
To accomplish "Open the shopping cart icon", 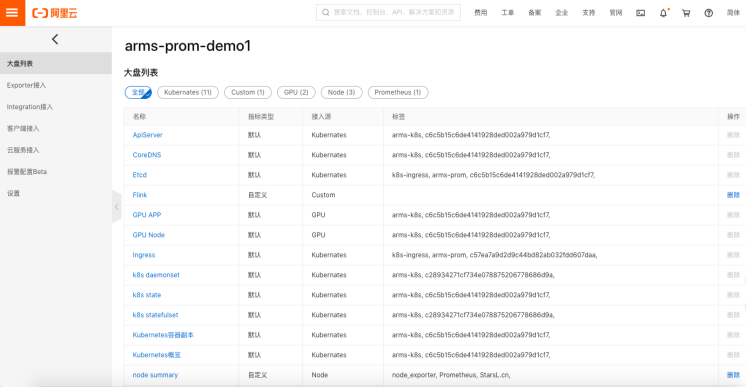I will pos(686,13).
